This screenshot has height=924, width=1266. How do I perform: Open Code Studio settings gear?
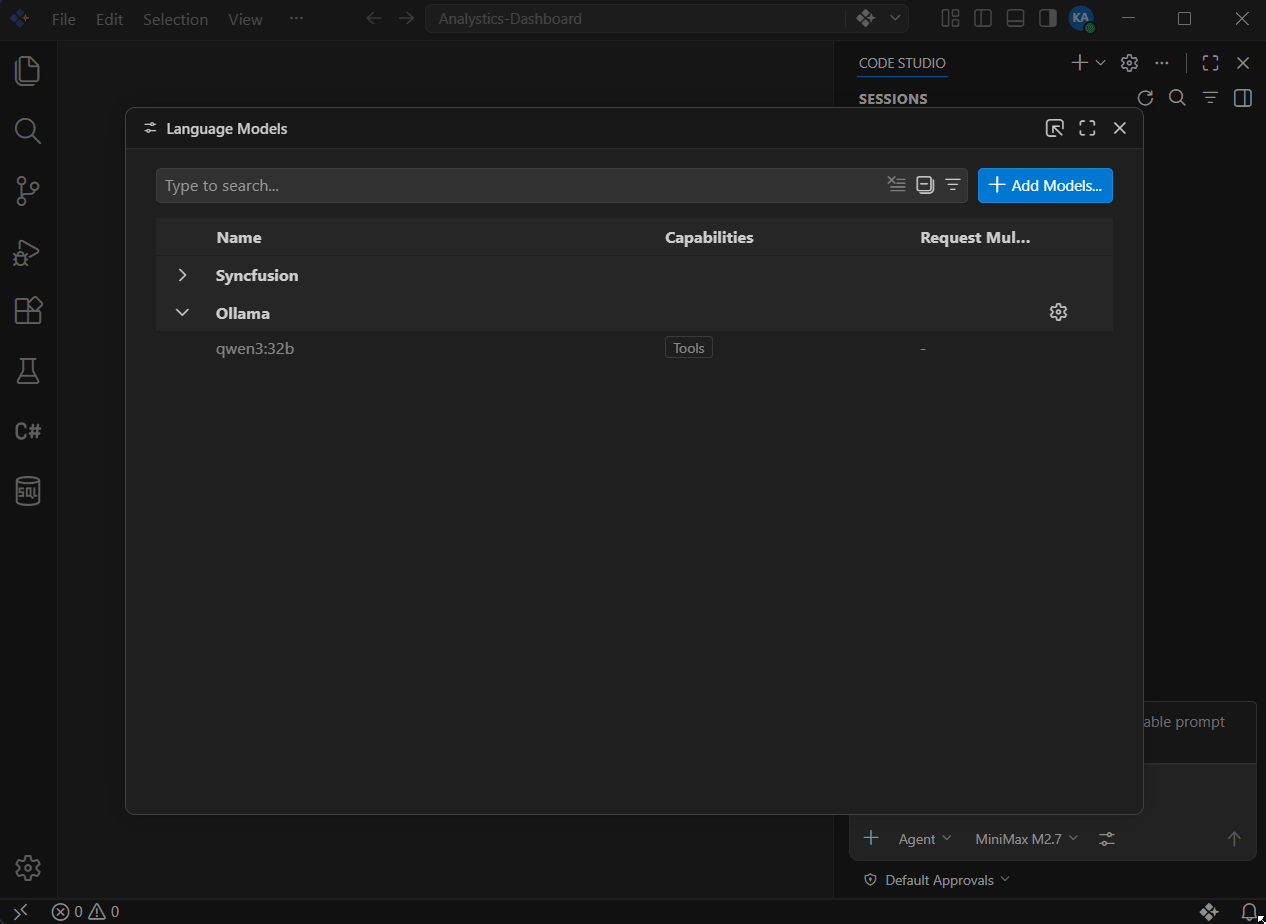pos(1129,63)
